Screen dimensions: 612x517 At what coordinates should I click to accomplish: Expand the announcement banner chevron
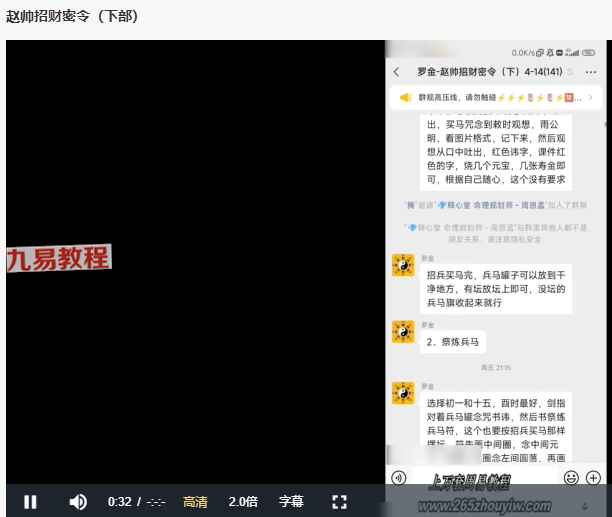[x=591, y=98]
